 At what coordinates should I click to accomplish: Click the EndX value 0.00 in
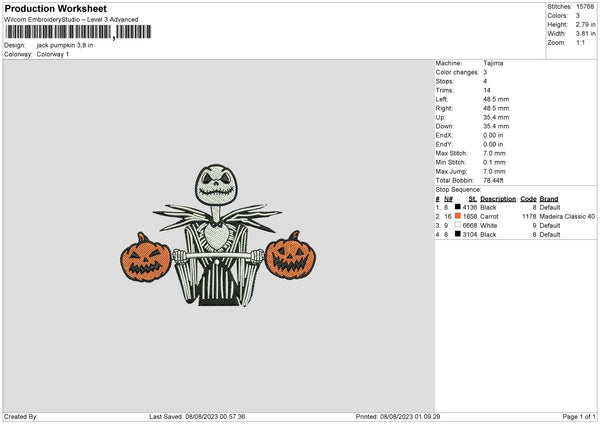(493, 135)
